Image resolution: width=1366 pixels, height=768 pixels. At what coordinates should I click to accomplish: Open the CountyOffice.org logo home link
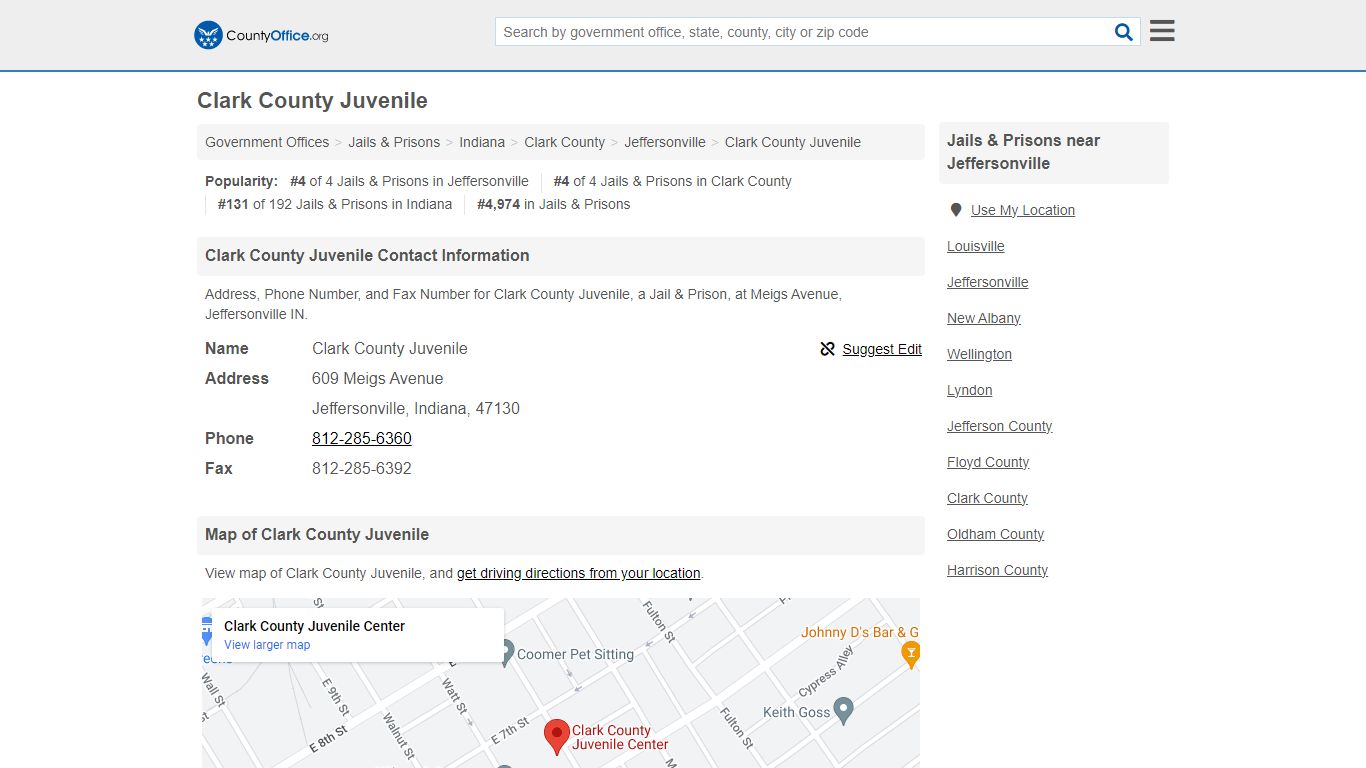pos(261,35)
